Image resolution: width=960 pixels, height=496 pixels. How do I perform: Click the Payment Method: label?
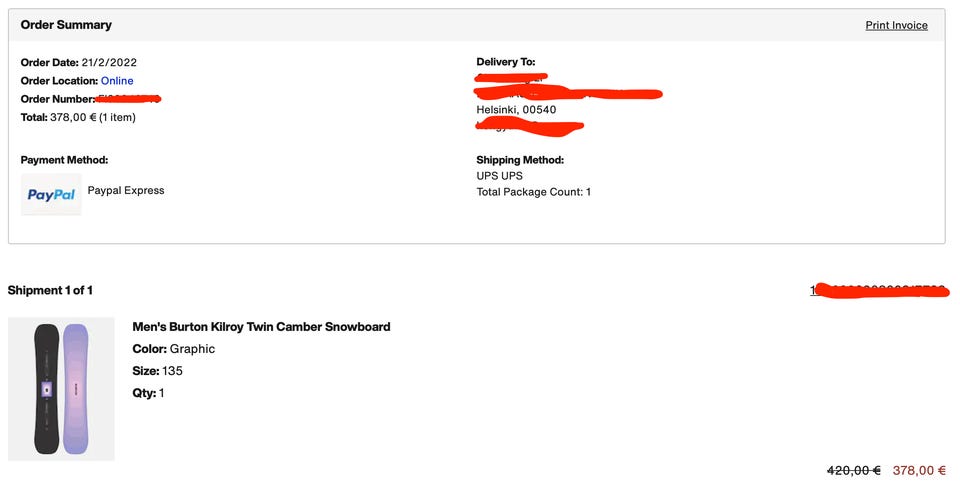(x=64, y=160)
